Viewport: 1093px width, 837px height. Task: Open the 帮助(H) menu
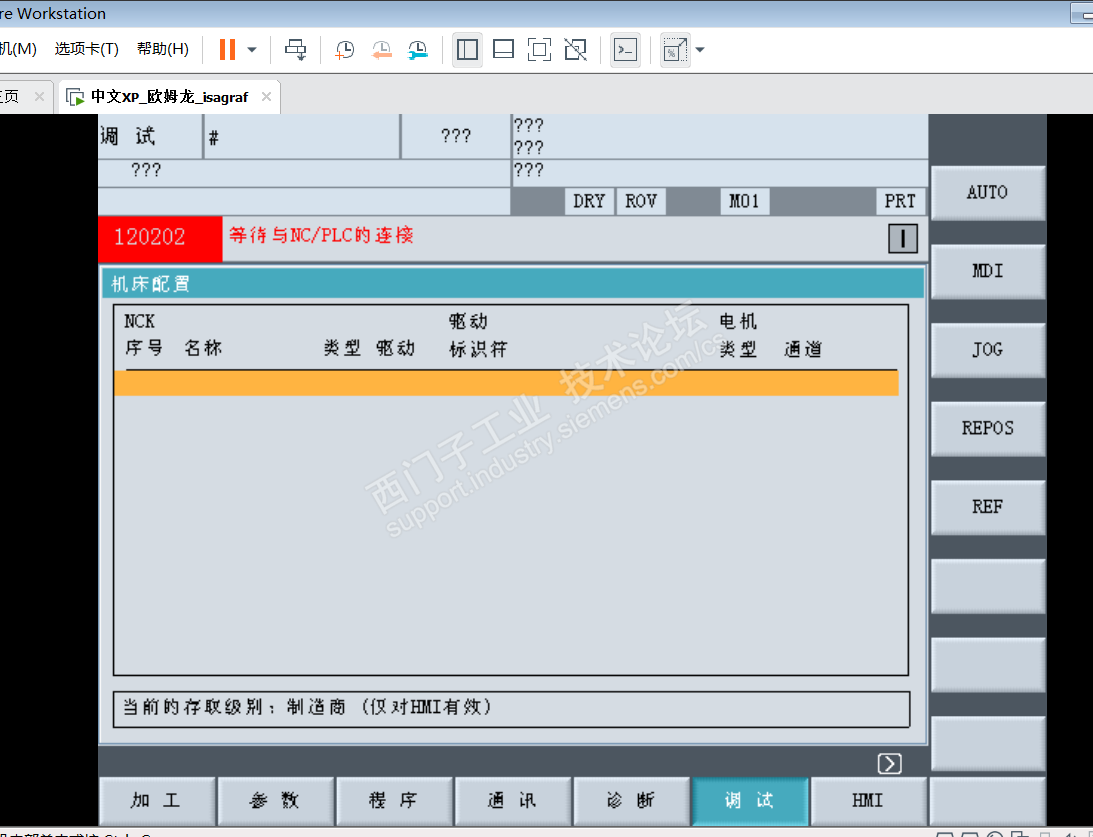(x=162, y=49)
